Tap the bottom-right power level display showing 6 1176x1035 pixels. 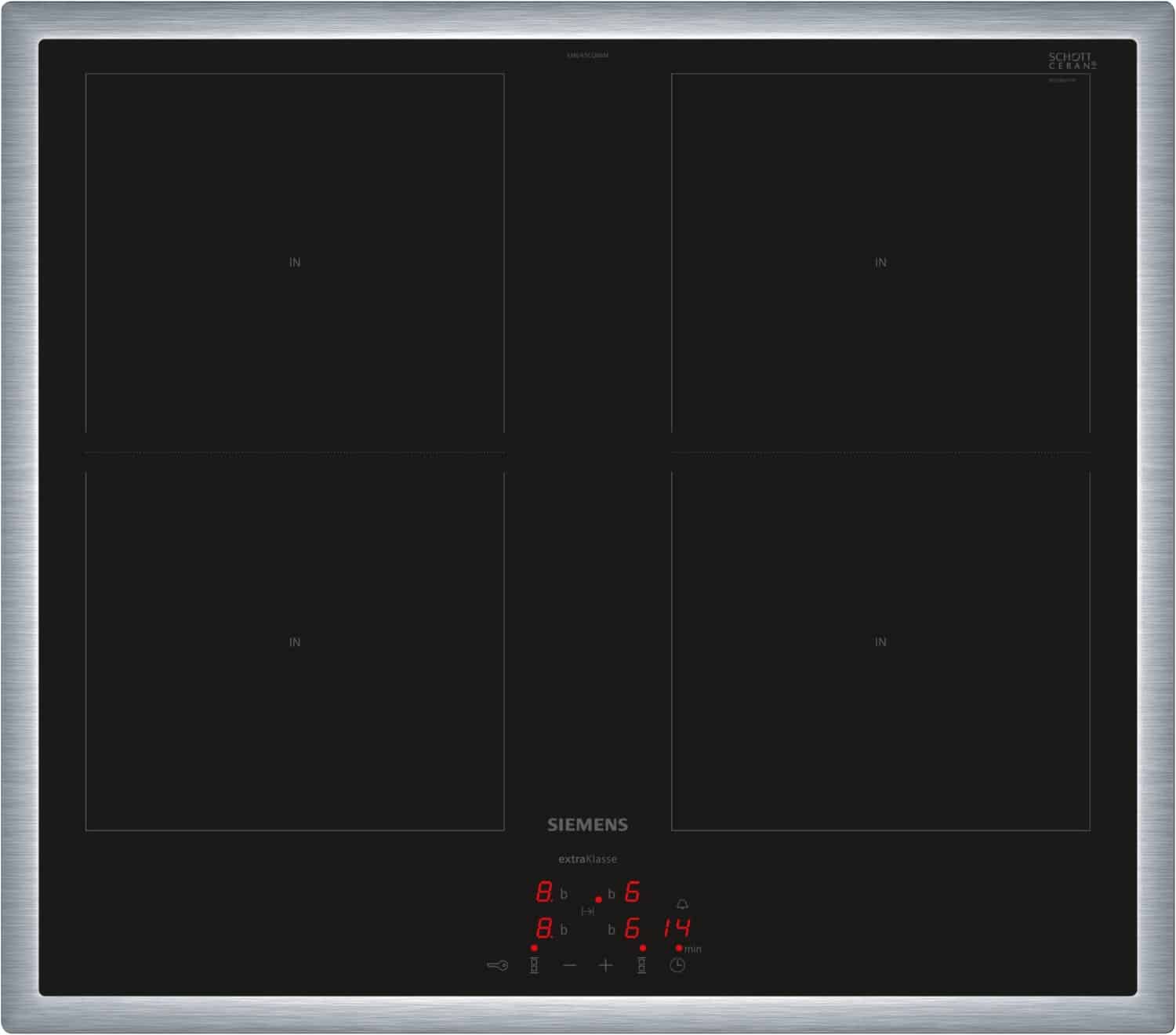tap(632, 929)
